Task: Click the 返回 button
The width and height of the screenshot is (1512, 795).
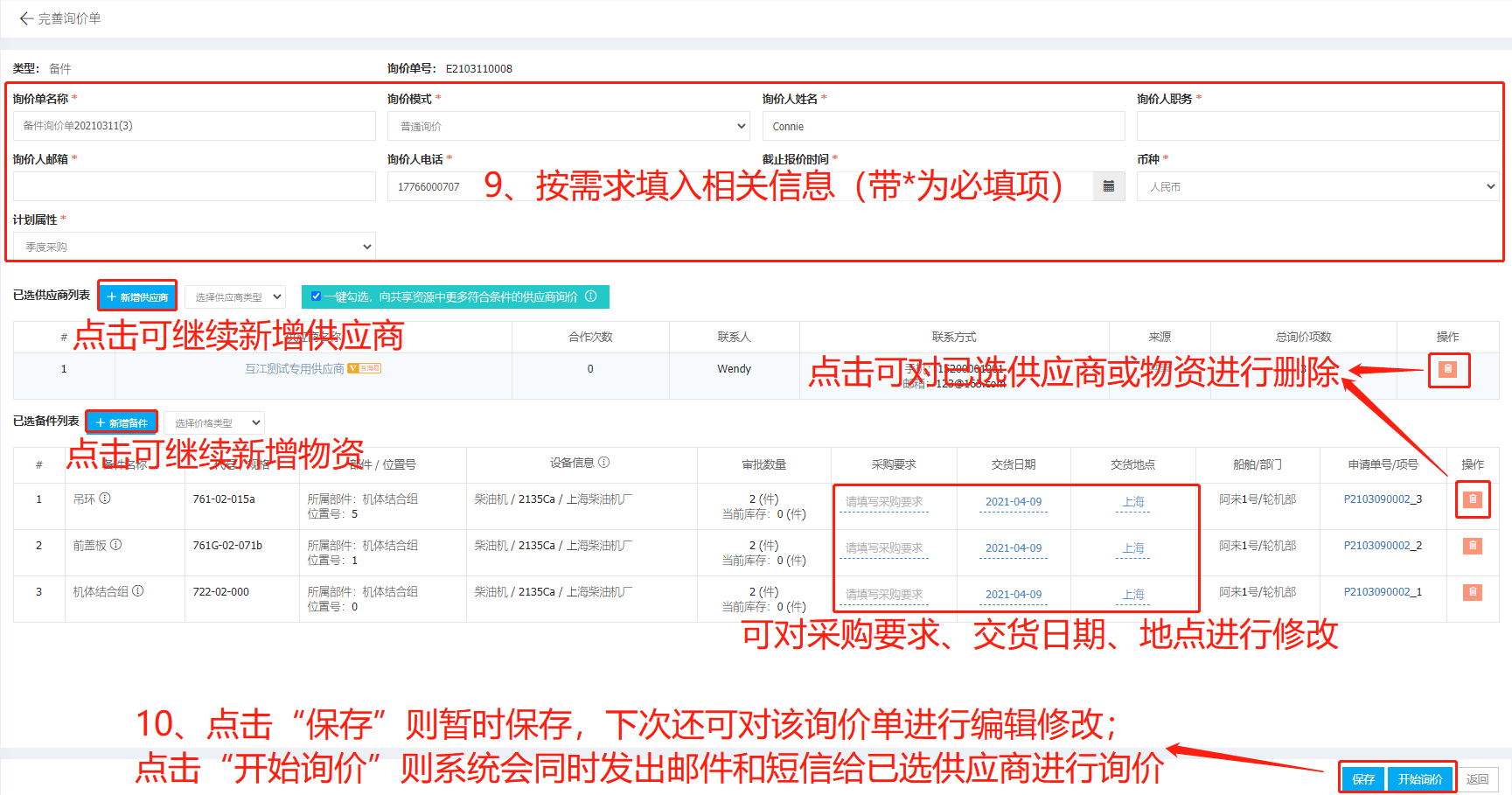Action: point(1478,778)
